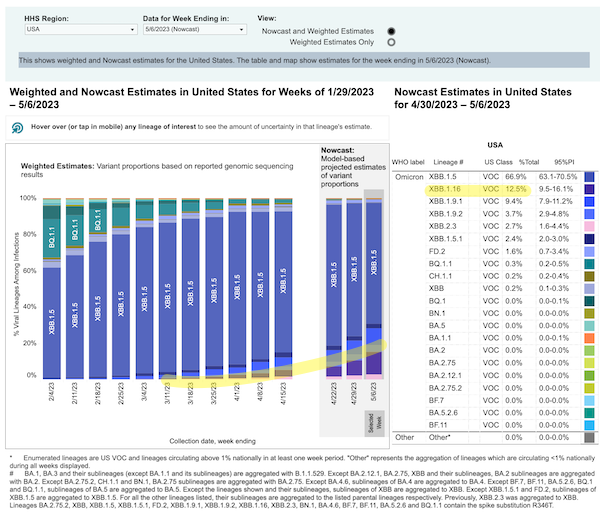This screenshot has height=520, width=600.
Task: Click the 3/4/23 week bar
Action: point(144,289)
